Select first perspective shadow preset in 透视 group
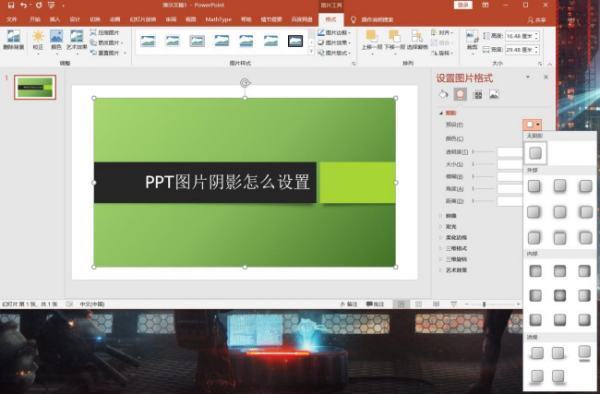The height and width of the screenshot is (394, 600). coord(537,353)
